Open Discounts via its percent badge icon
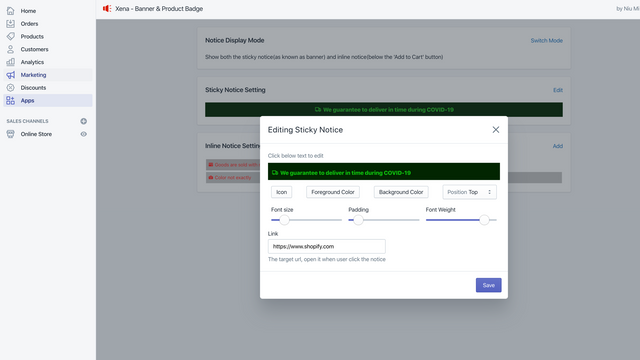Screen dimensions: 640x360 [11, 88]
